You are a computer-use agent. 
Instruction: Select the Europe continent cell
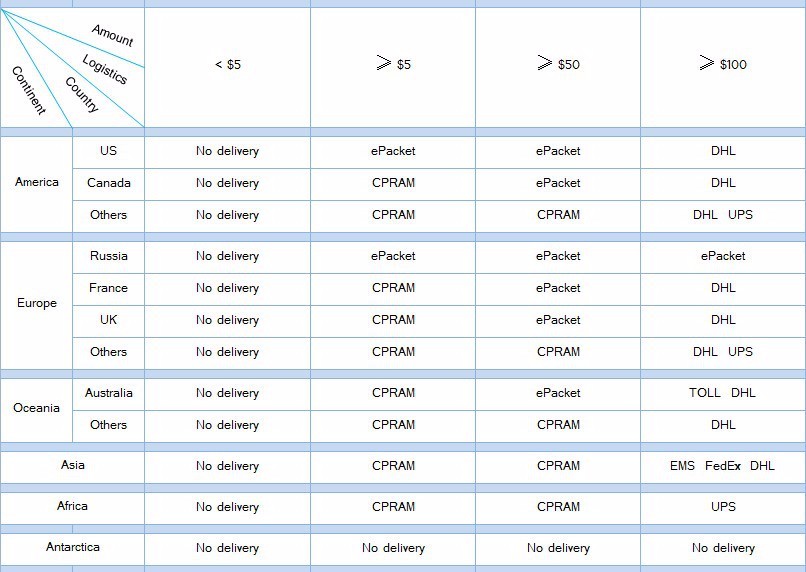(37, 304)
